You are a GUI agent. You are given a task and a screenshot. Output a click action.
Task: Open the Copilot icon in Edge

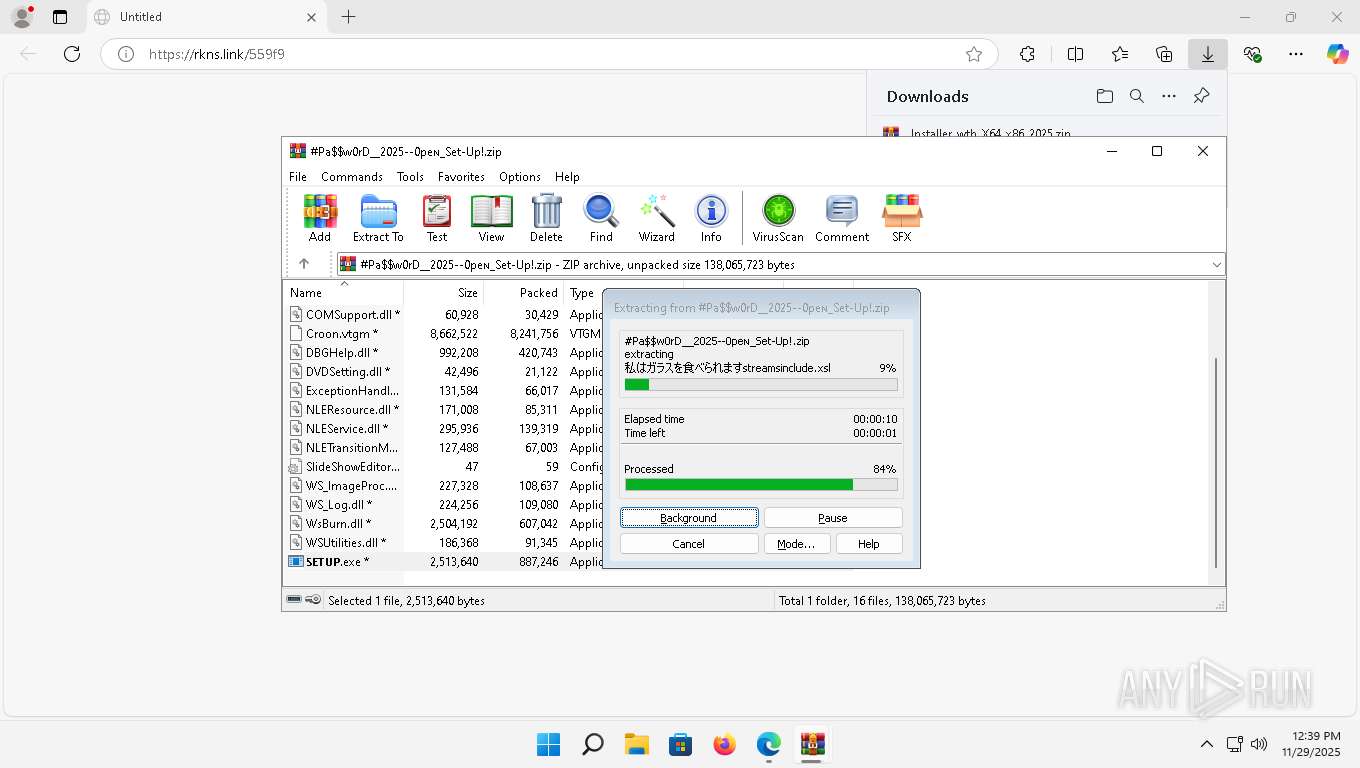click(x=1337, y=54)
